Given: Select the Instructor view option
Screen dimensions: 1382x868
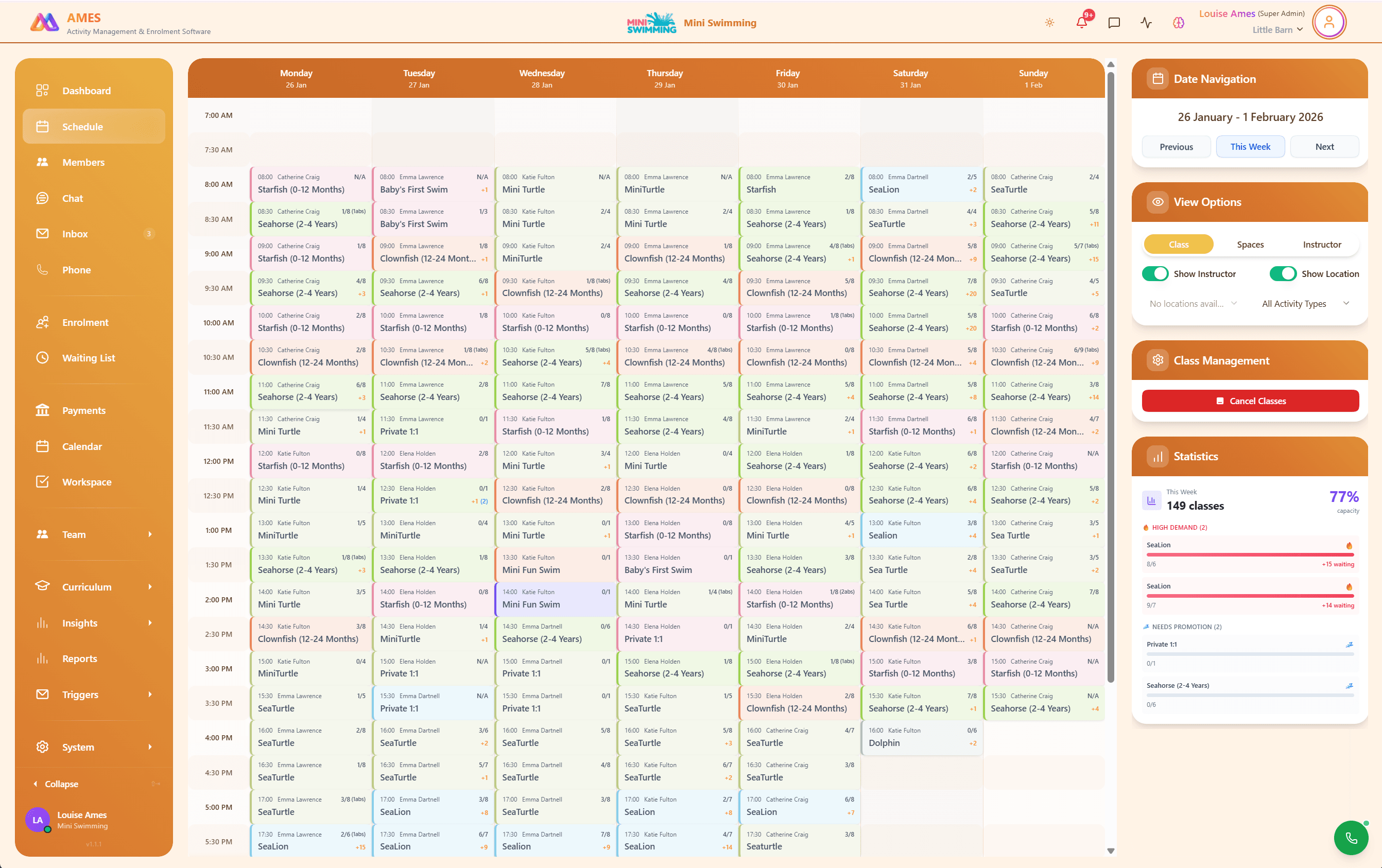Looking at the screenshot, I should click(1322, 245).
